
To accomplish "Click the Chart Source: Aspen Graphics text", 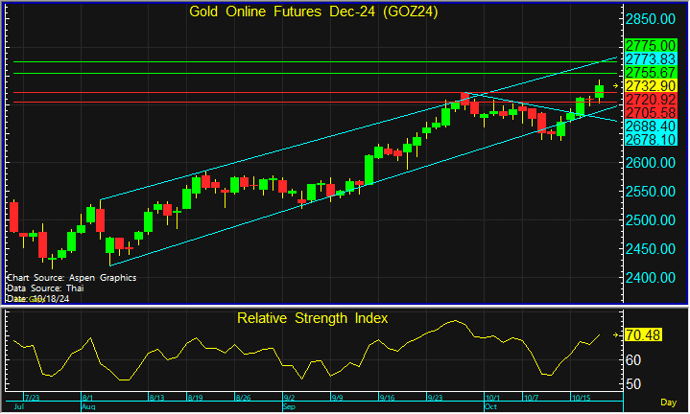I will (x=71, y=277).
